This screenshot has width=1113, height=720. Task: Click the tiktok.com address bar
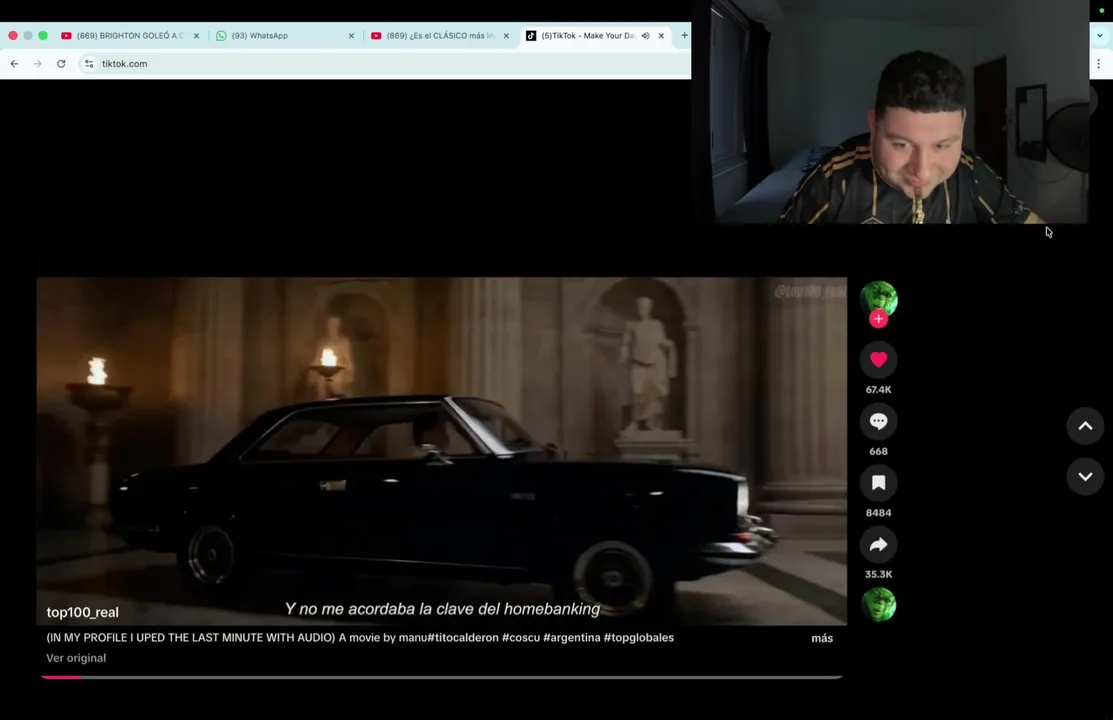click(x=383, y=64)
